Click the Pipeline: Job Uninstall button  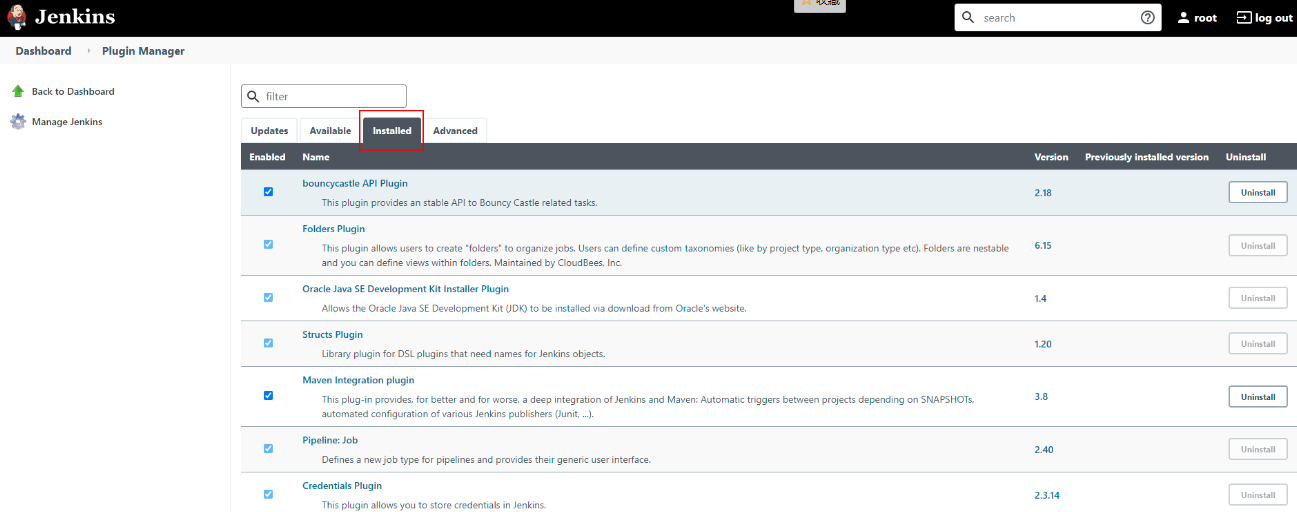tap(1258, 449)
